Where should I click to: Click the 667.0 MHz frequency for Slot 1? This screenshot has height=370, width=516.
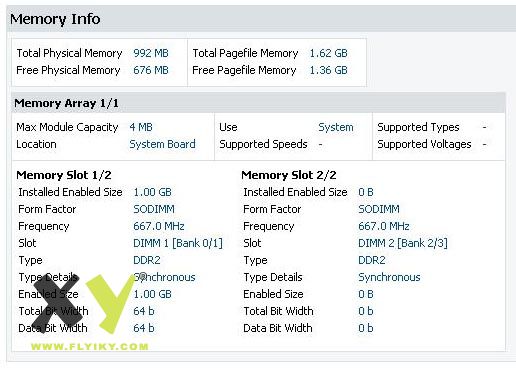(x=159, y=226)
